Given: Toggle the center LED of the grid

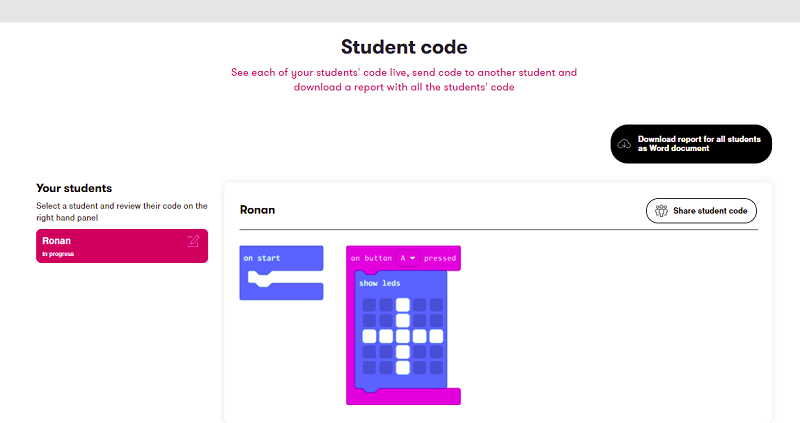Looking at the screenshot, I should 402,336.
